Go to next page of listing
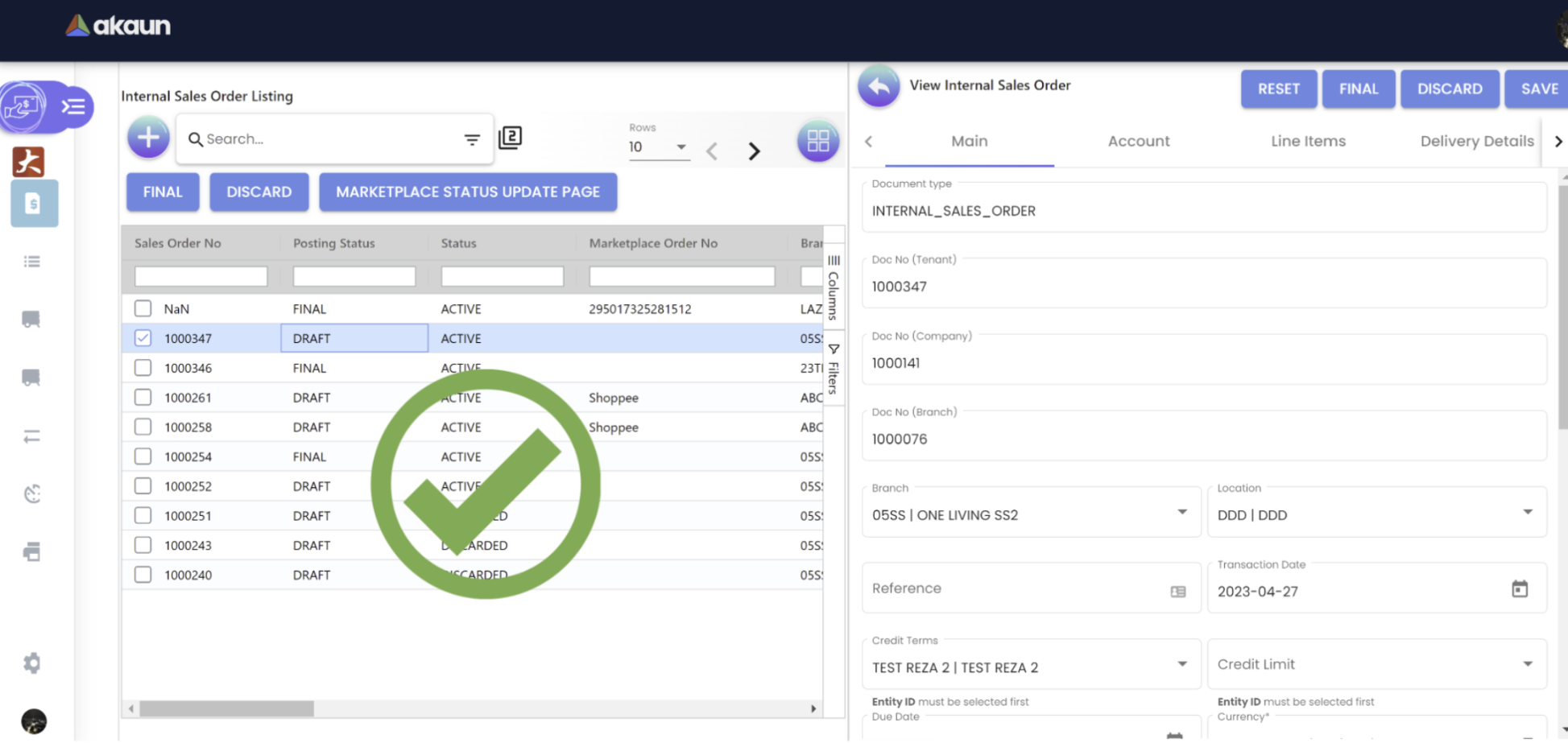 [x=754, y=151]
